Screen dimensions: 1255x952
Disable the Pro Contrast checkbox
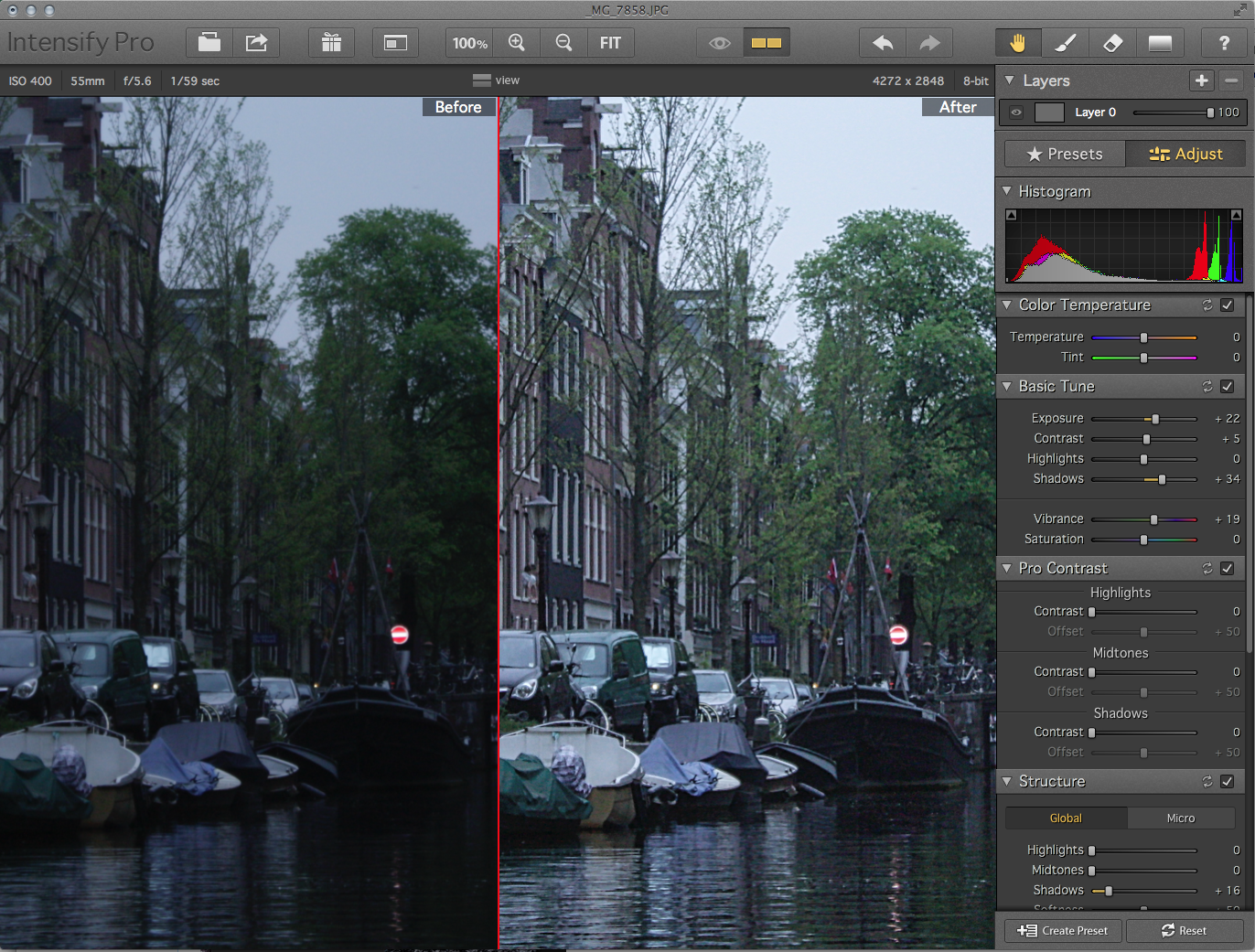coord(1228,568)
